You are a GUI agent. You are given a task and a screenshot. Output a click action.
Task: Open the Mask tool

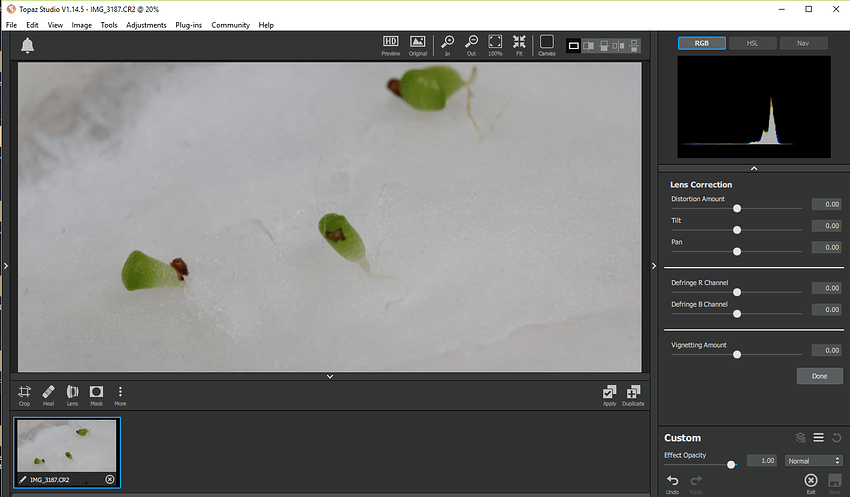96,393
